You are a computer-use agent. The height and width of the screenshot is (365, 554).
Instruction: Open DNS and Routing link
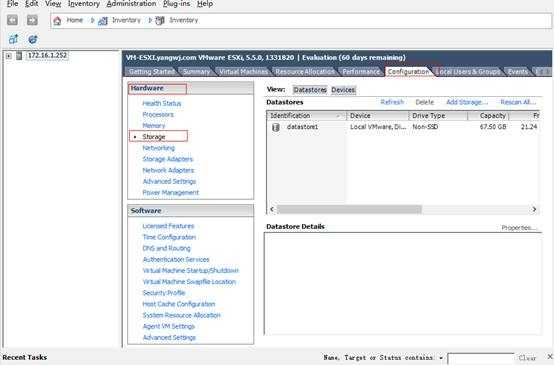point(166,248)
